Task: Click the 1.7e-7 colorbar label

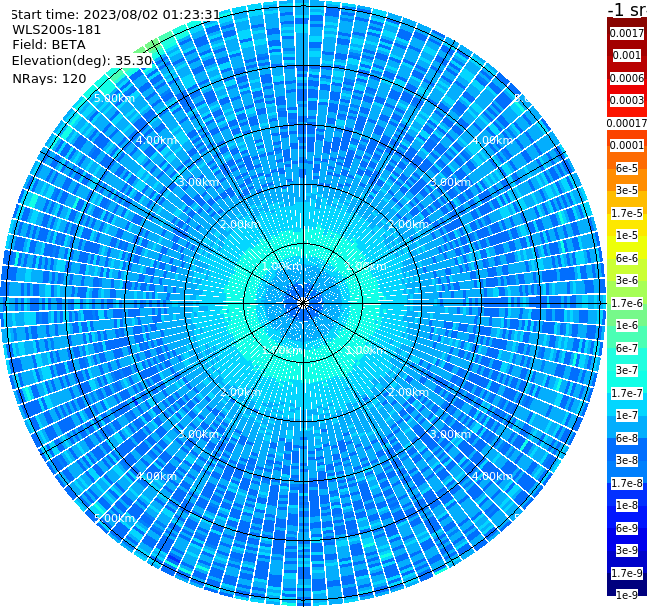Action: pos(627,393)
